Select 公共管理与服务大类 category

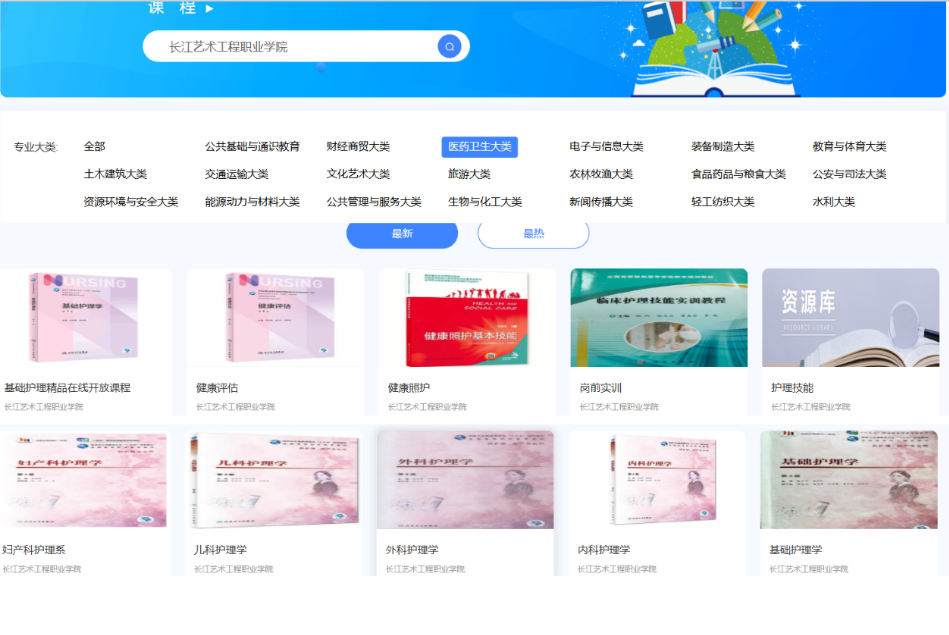(374, 202)
